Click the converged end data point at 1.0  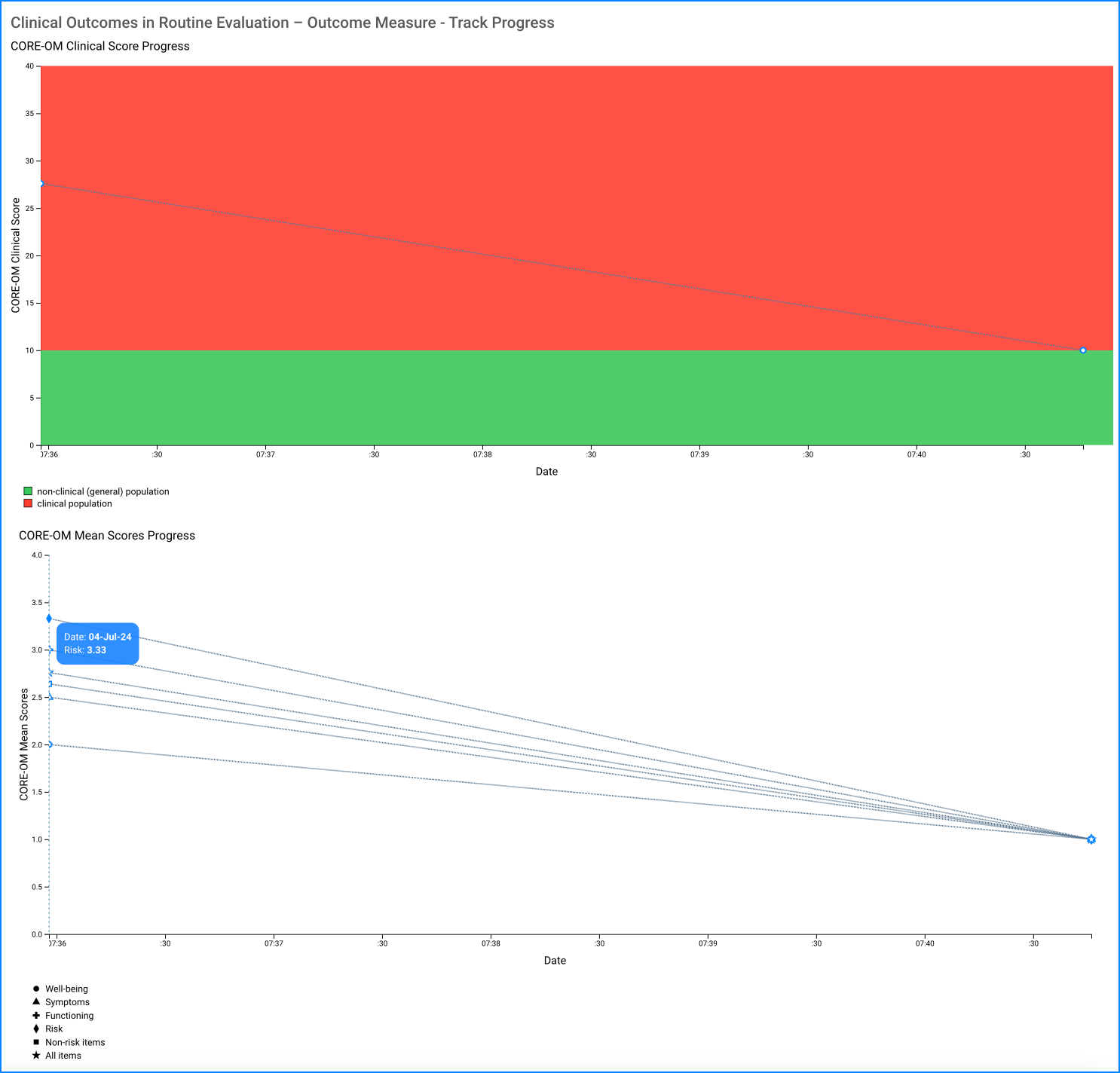pyautogui.click(x=1091, y=839)
